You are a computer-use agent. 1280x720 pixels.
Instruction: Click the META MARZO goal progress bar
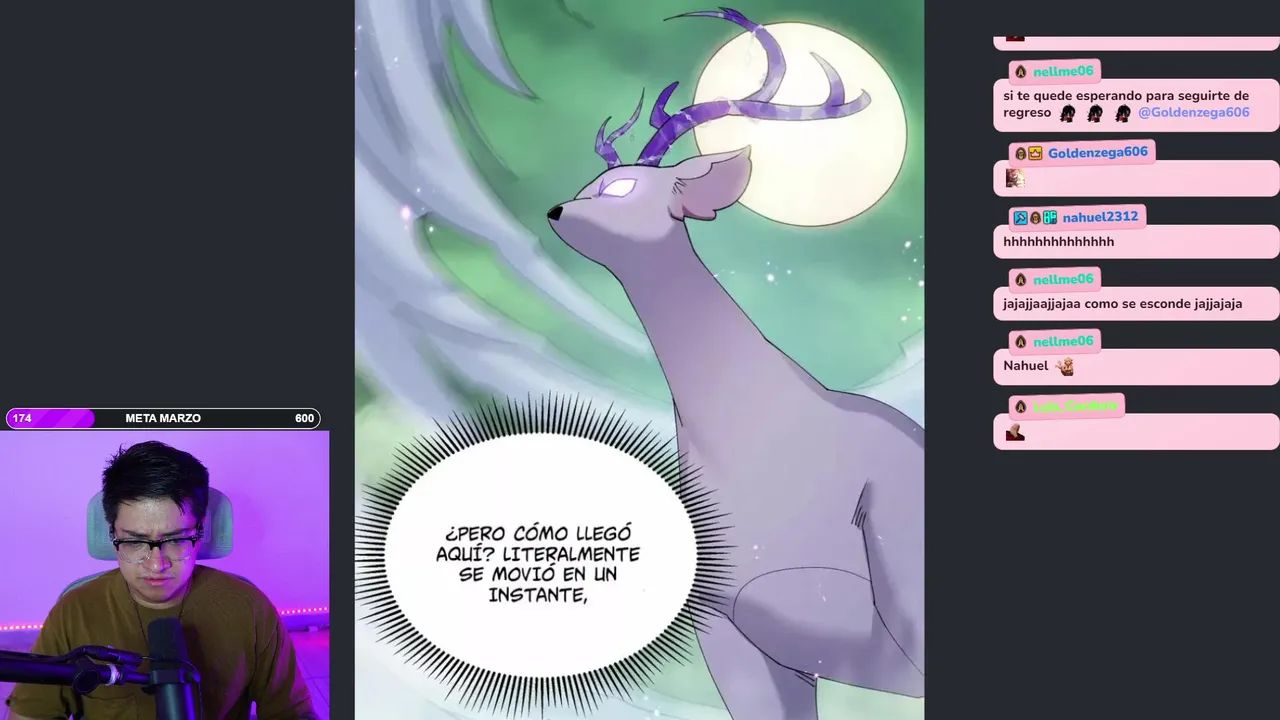(x=163, y=418)
